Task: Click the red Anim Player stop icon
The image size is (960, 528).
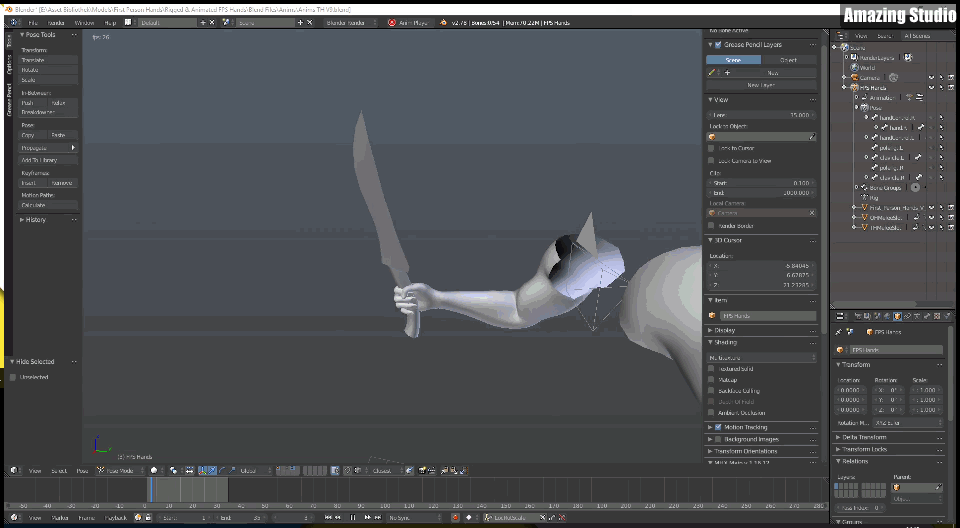Action: pos(392,23)
